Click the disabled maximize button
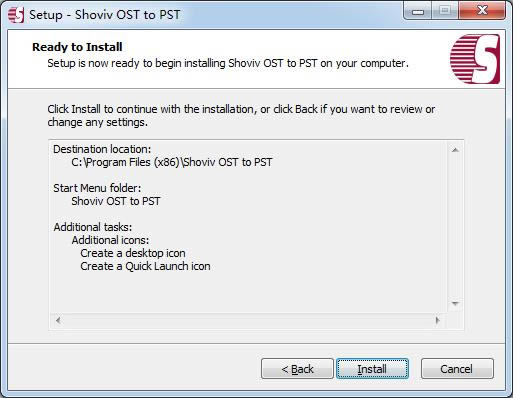513x398 pixels. 445,12
